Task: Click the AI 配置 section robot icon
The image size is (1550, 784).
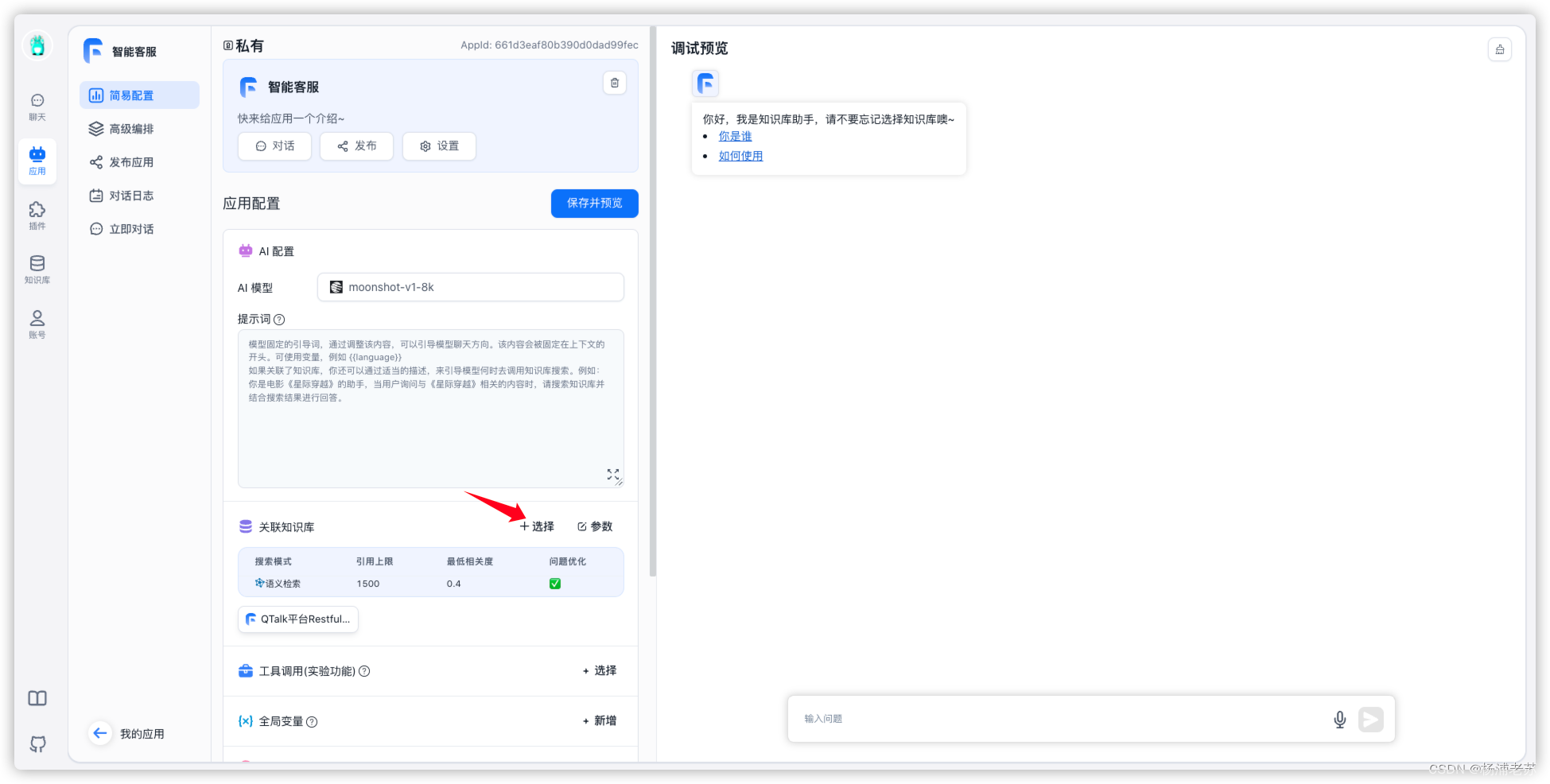Action: click(246, 251)
